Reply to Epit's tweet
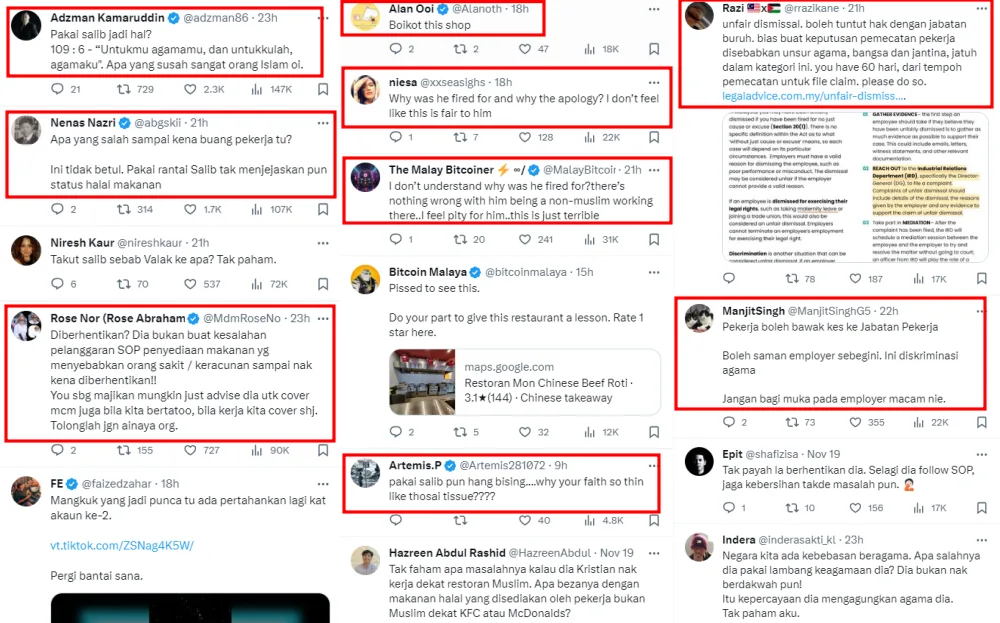Viewport: 1000px width, 623px height. click(x=729, y=508)
